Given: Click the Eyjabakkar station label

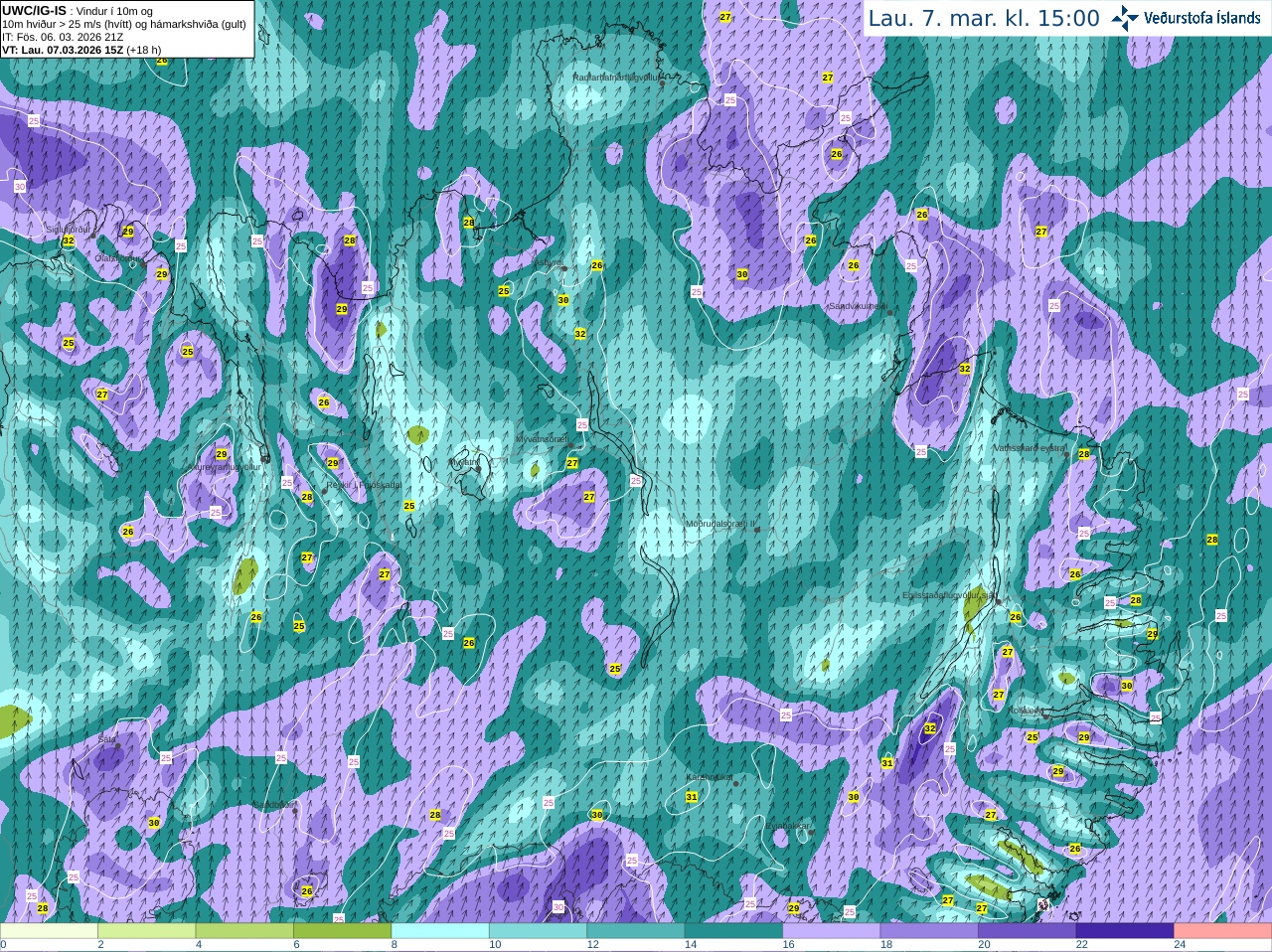Looking at the screenshot, I should pos(787,825).
